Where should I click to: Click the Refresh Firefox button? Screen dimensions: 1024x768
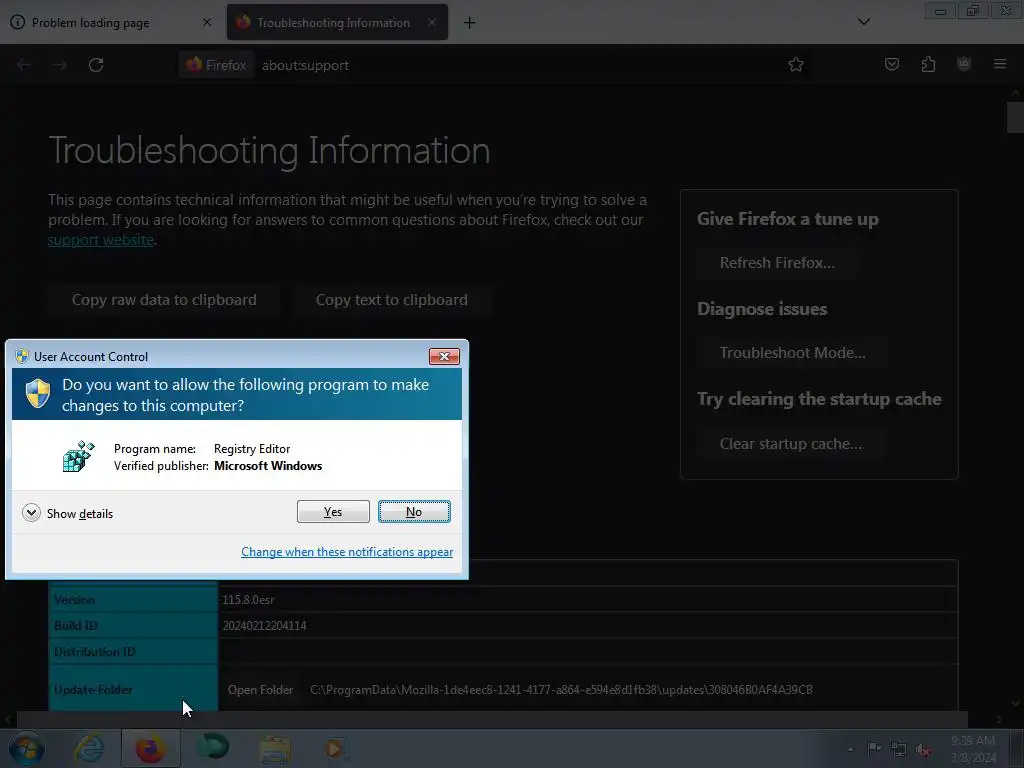click(777, 263)
